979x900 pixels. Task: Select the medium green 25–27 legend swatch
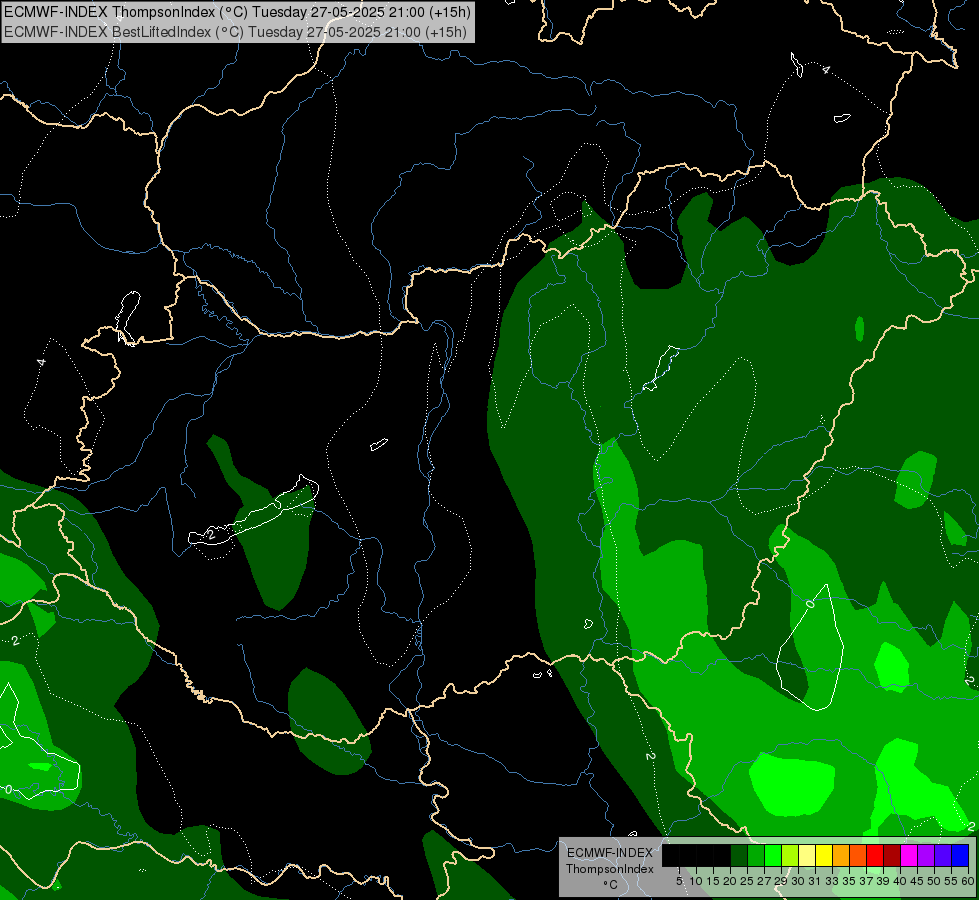pos(757,856)
